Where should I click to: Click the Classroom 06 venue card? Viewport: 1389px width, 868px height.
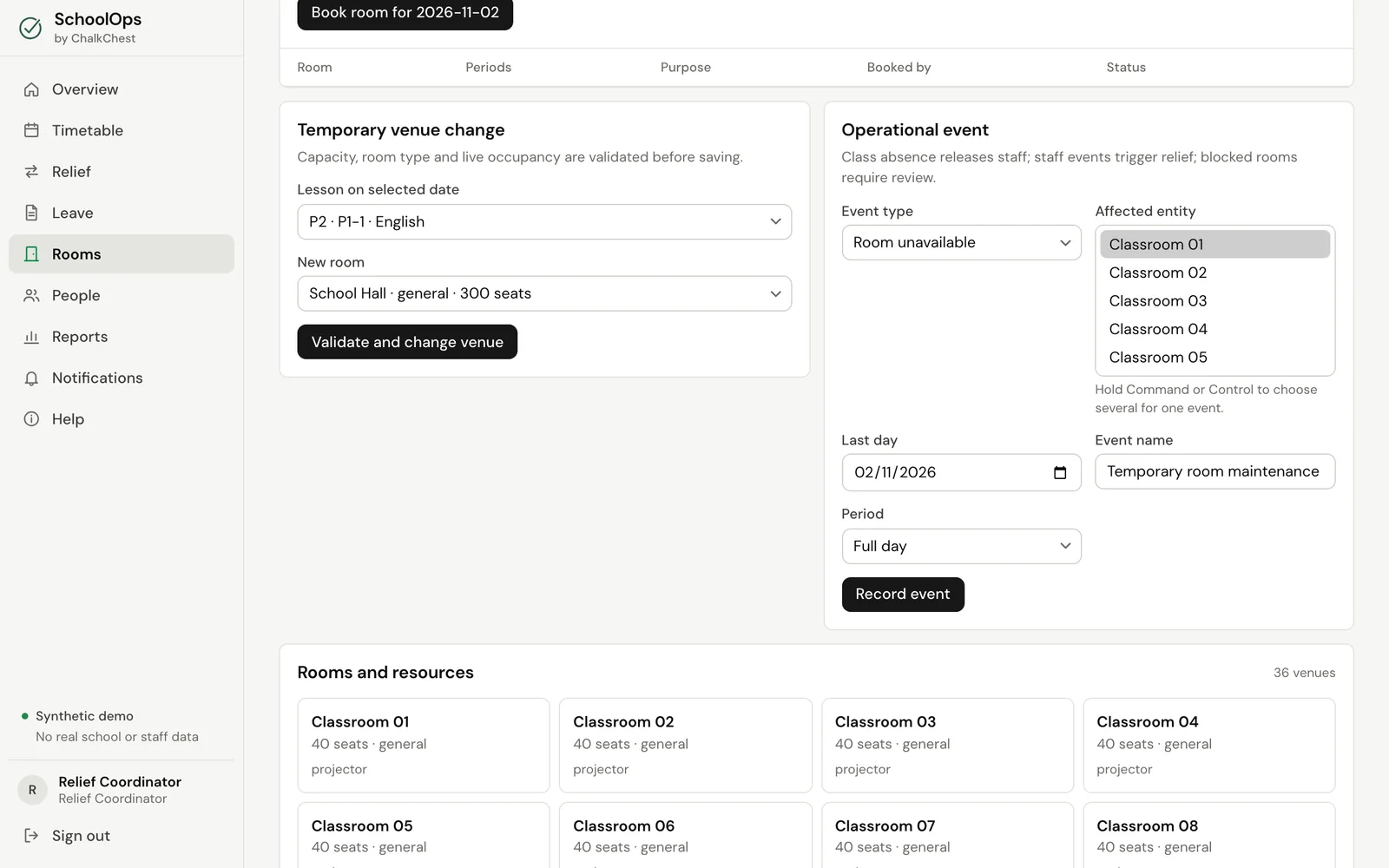tap(685, 835)
